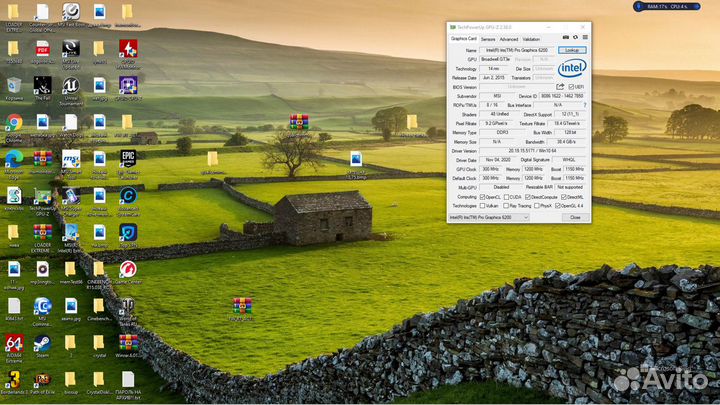Click the Bus Interface question mark

pyautogui.click(x=585, y=105)
